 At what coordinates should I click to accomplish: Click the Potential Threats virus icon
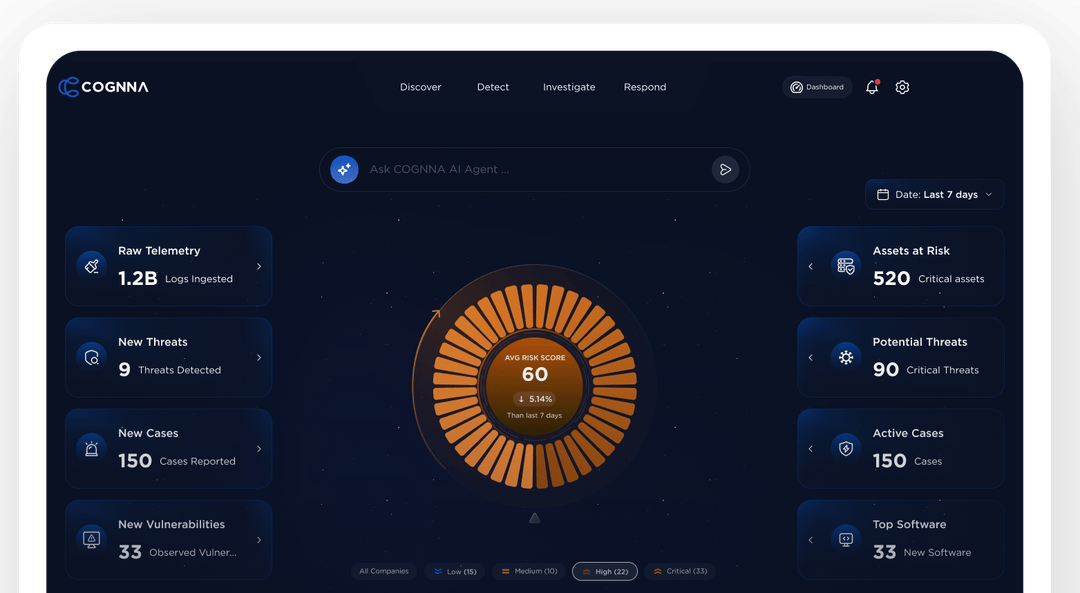pyautogui.click(x=846, y=357)
